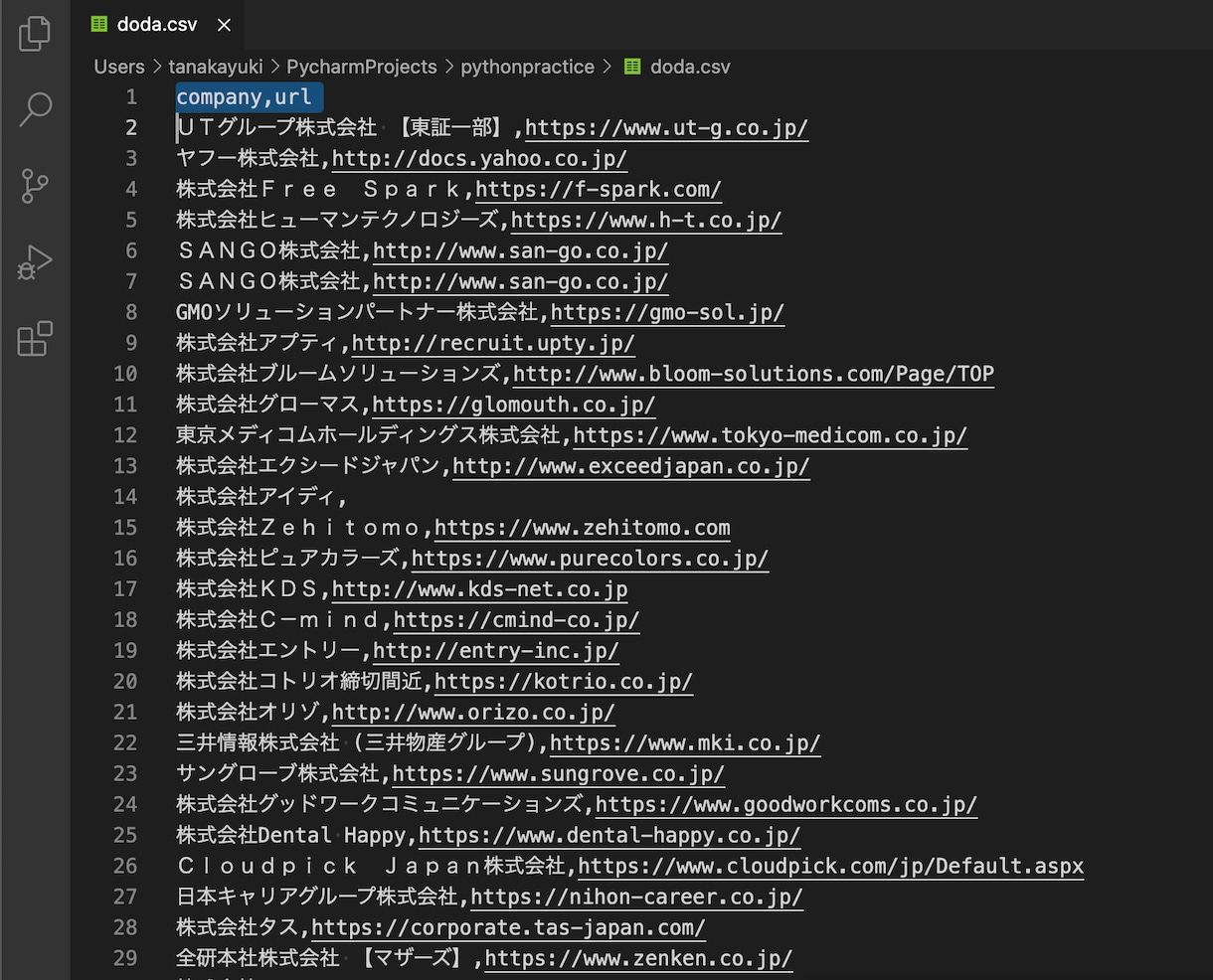Click the text 株式会社グッドワークコミュニケーションズ
This screenshot has width=1213, height=980.
point(380,805)
